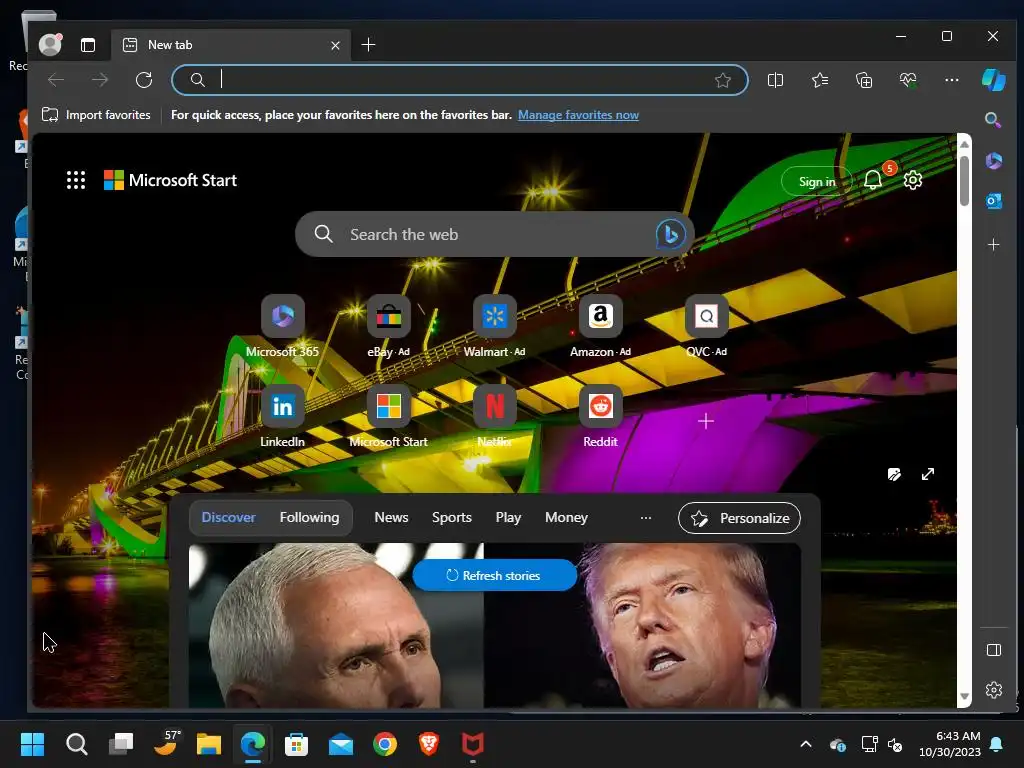The width and height of the screenshot is (1024, 768).
Task: Open Settings and more menu
Action: 952,80
